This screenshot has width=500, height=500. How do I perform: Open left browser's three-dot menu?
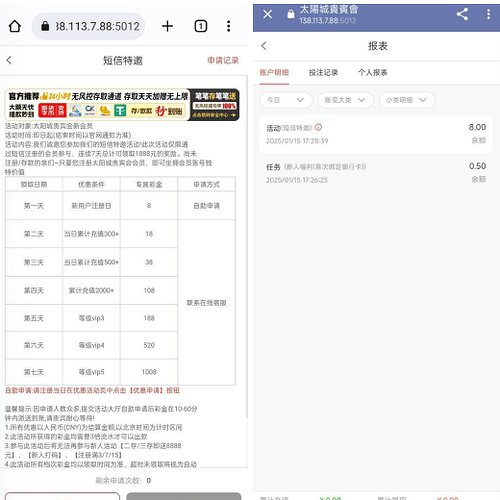228,26
